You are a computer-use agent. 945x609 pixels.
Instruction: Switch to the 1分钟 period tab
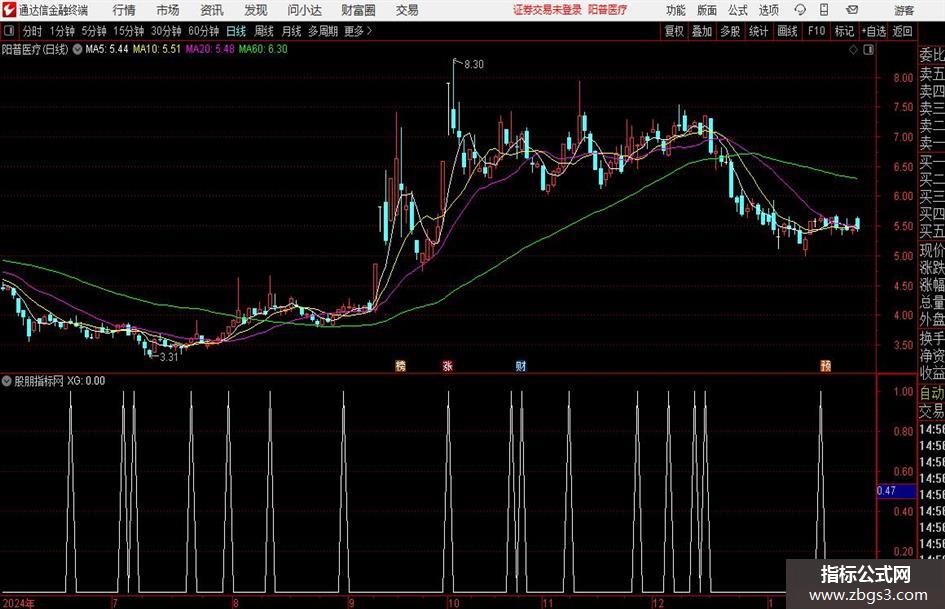tap(61, 31)
